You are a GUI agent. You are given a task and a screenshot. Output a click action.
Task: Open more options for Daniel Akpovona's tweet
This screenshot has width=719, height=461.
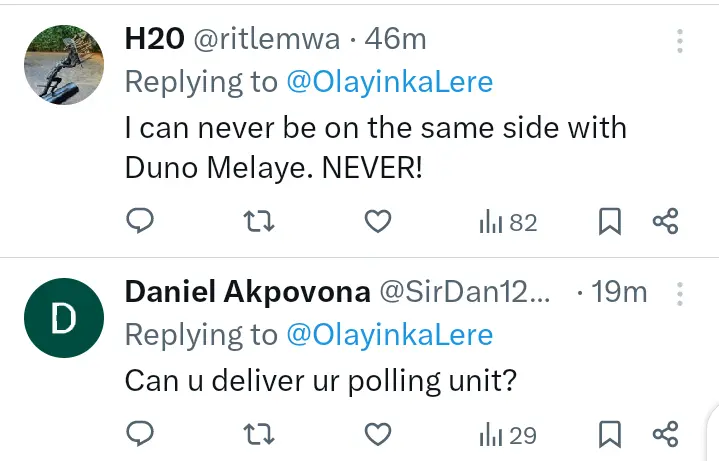point(680,293)
